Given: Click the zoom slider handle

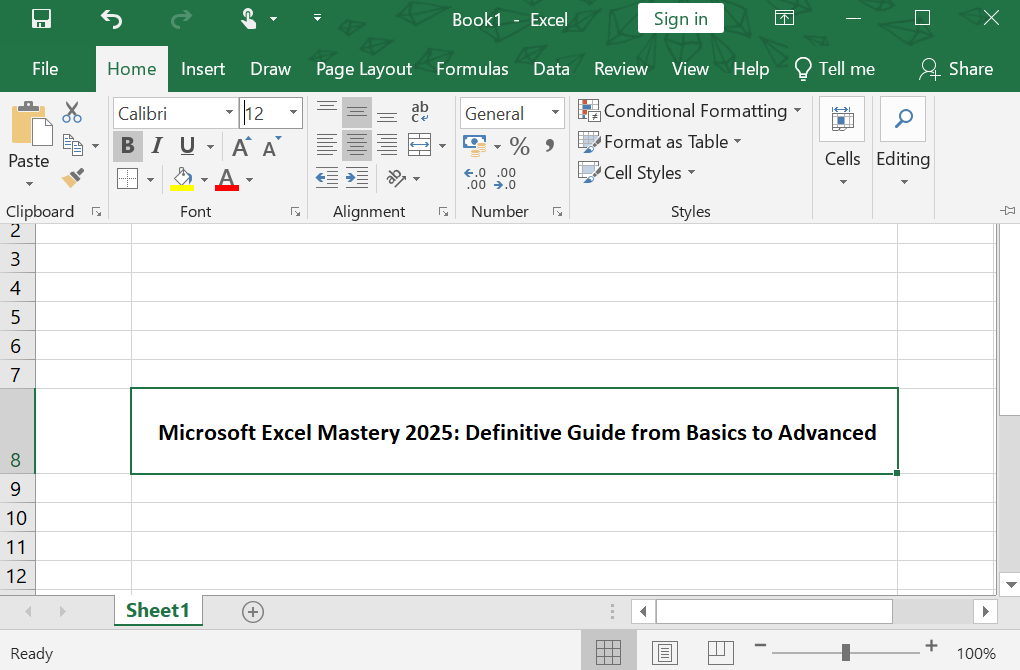Looking at the screenshot, I should (846, 652).
